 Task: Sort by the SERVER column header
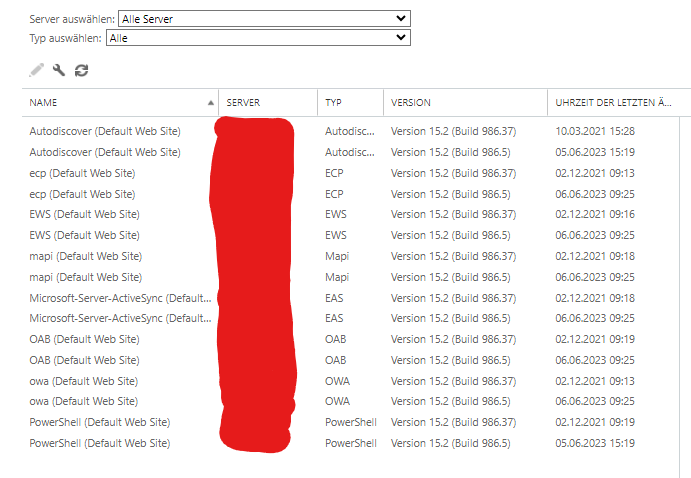coord(268,103)
